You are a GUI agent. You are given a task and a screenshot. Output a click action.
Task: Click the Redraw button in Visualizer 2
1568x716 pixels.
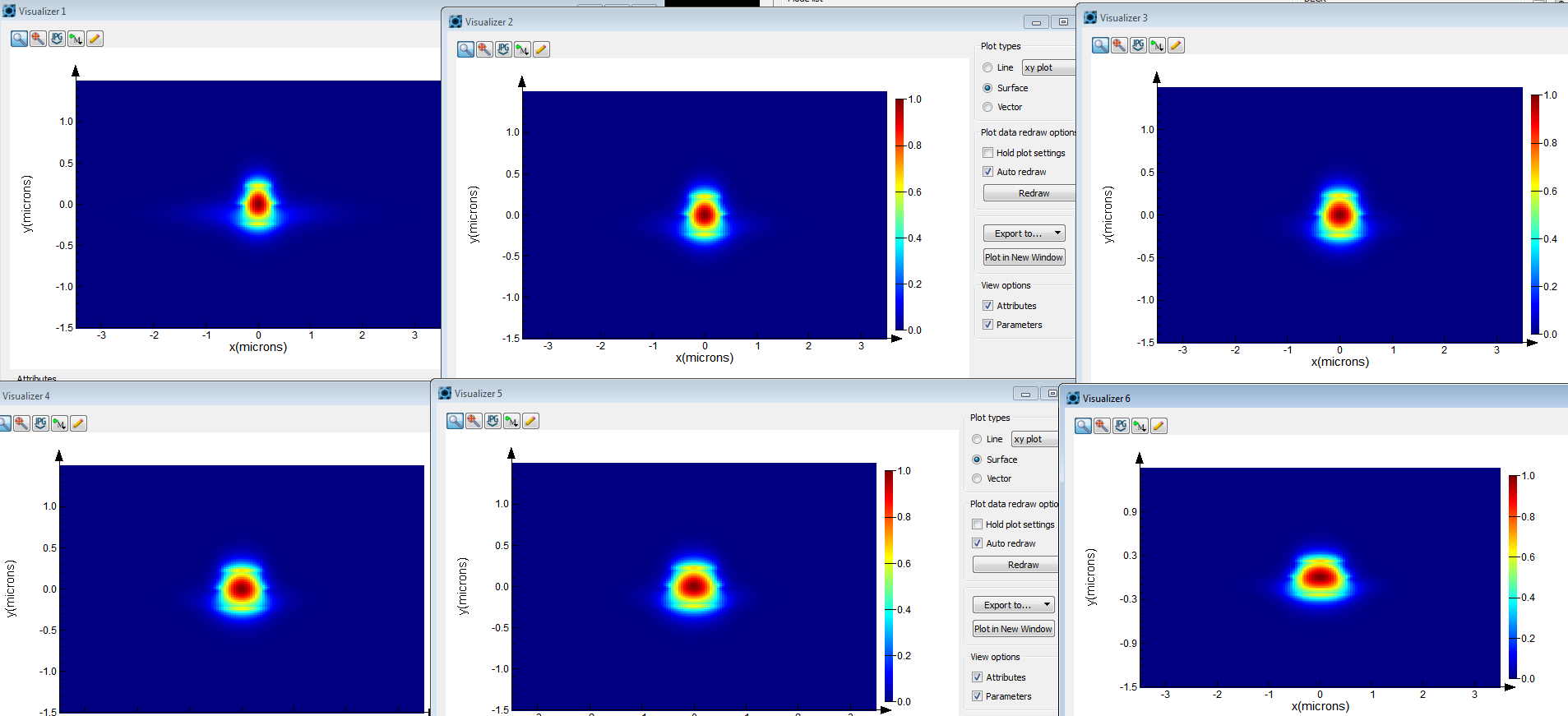point(1029,193)
